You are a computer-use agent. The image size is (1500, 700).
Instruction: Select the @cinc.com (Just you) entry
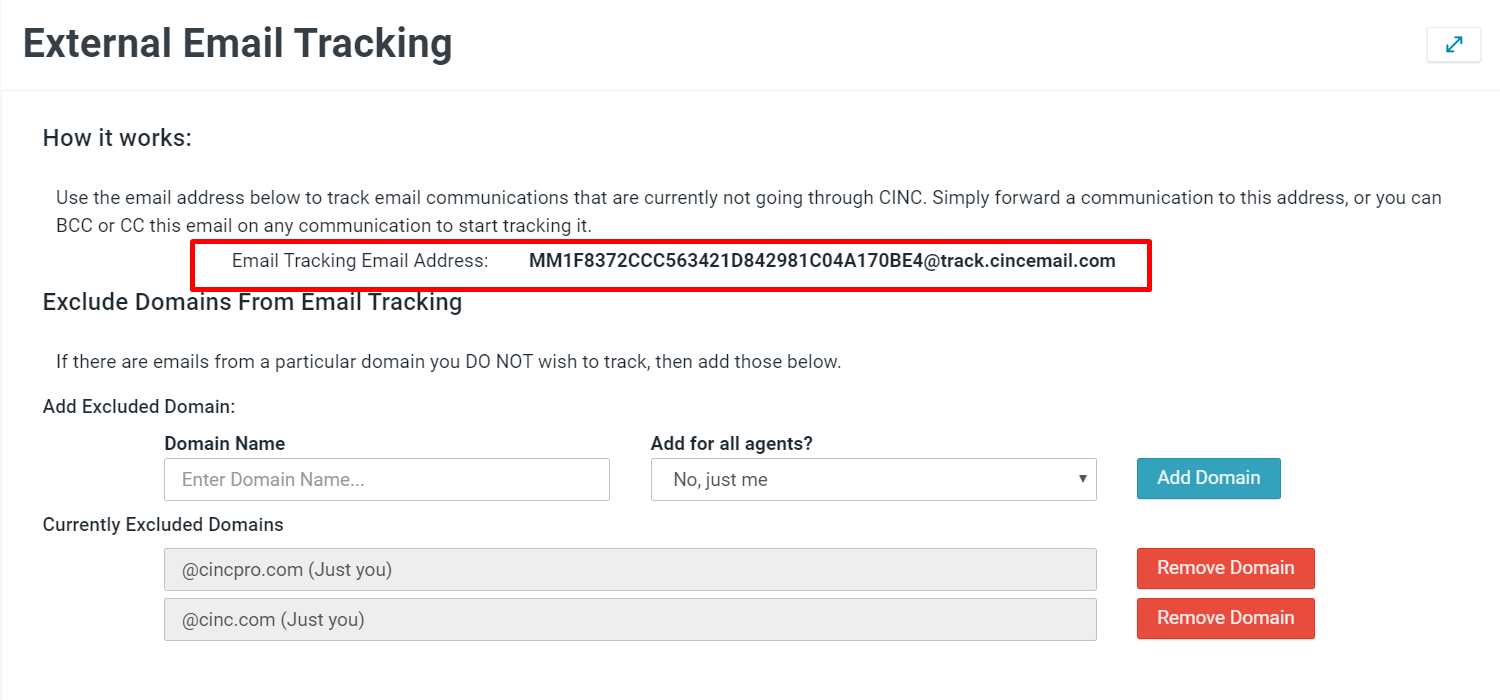pos(630,618)
